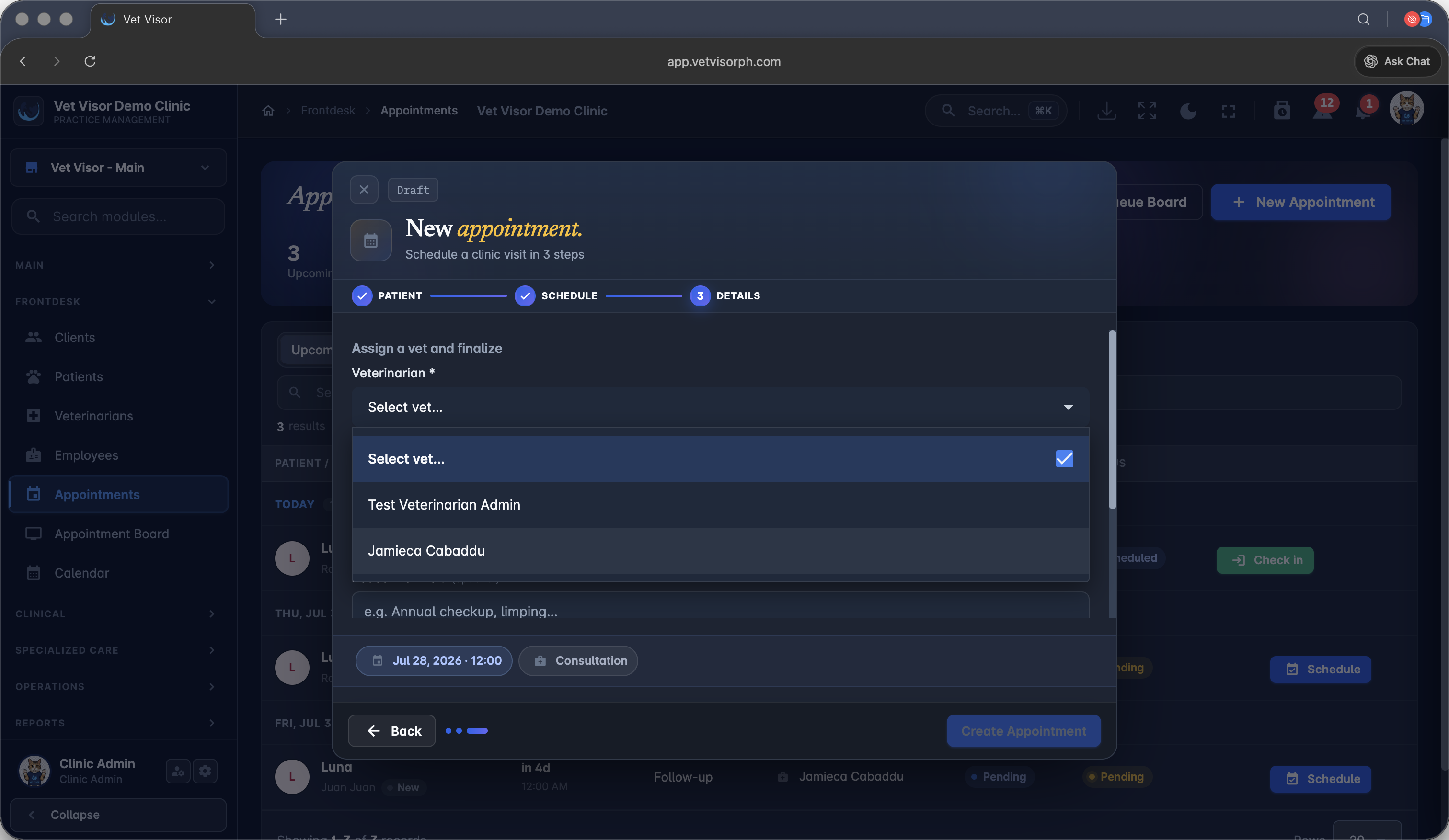
Task: Click the Ask Chat button
Action: pos(1397,61)
